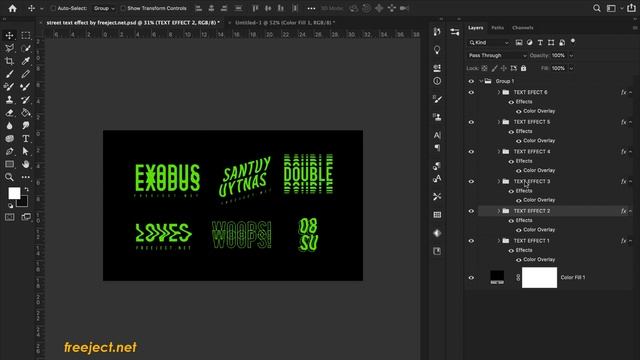Expand the TEXT EFFECT 1 group
640x360 pixels.
(x=498, y=241)
